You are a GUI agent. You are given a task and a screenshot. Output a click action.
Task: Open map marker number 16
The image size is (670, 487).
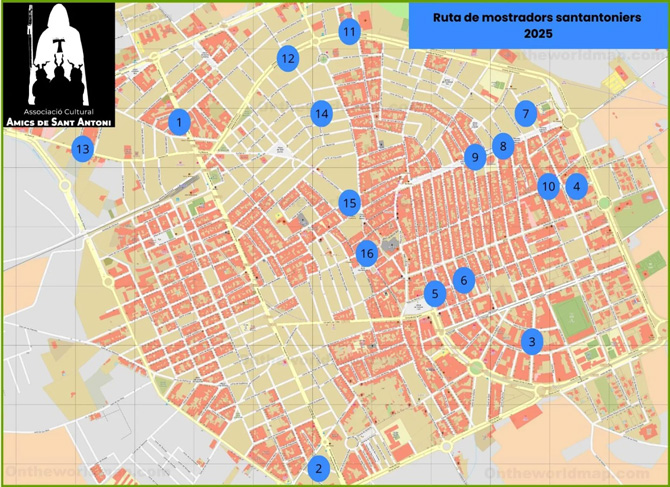click(366, 253)
